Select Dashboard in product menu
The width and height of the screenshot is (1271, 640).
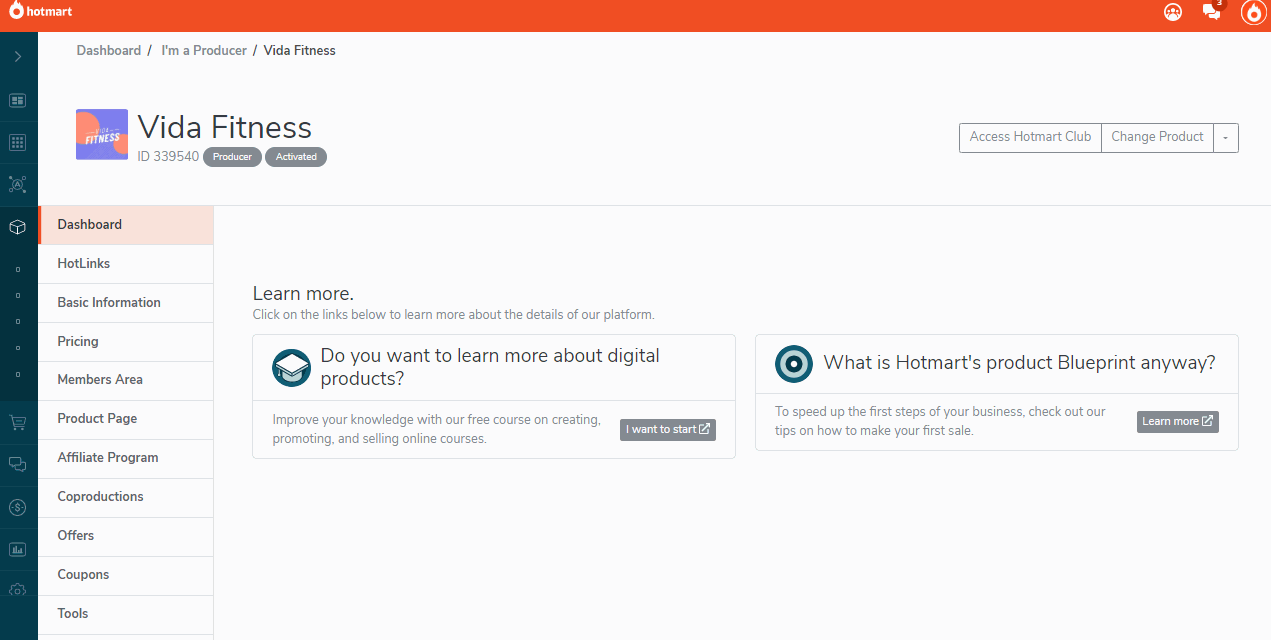pos(126,225)
